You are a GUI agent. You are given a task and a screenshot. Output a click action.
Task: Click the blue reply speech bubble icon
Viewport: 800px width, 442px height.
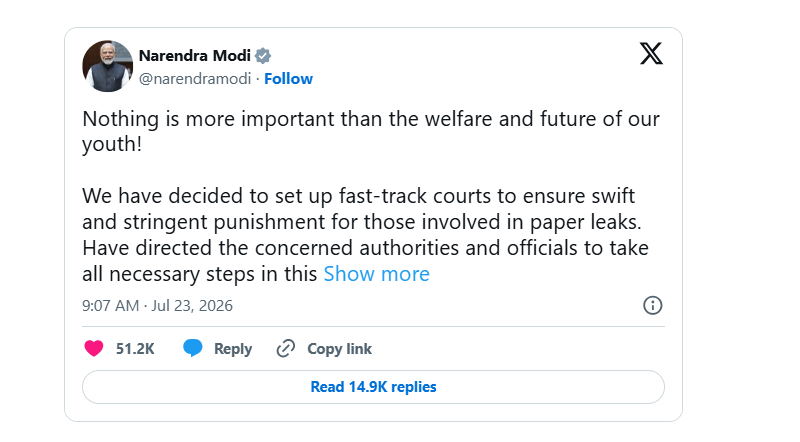[193, 348]
